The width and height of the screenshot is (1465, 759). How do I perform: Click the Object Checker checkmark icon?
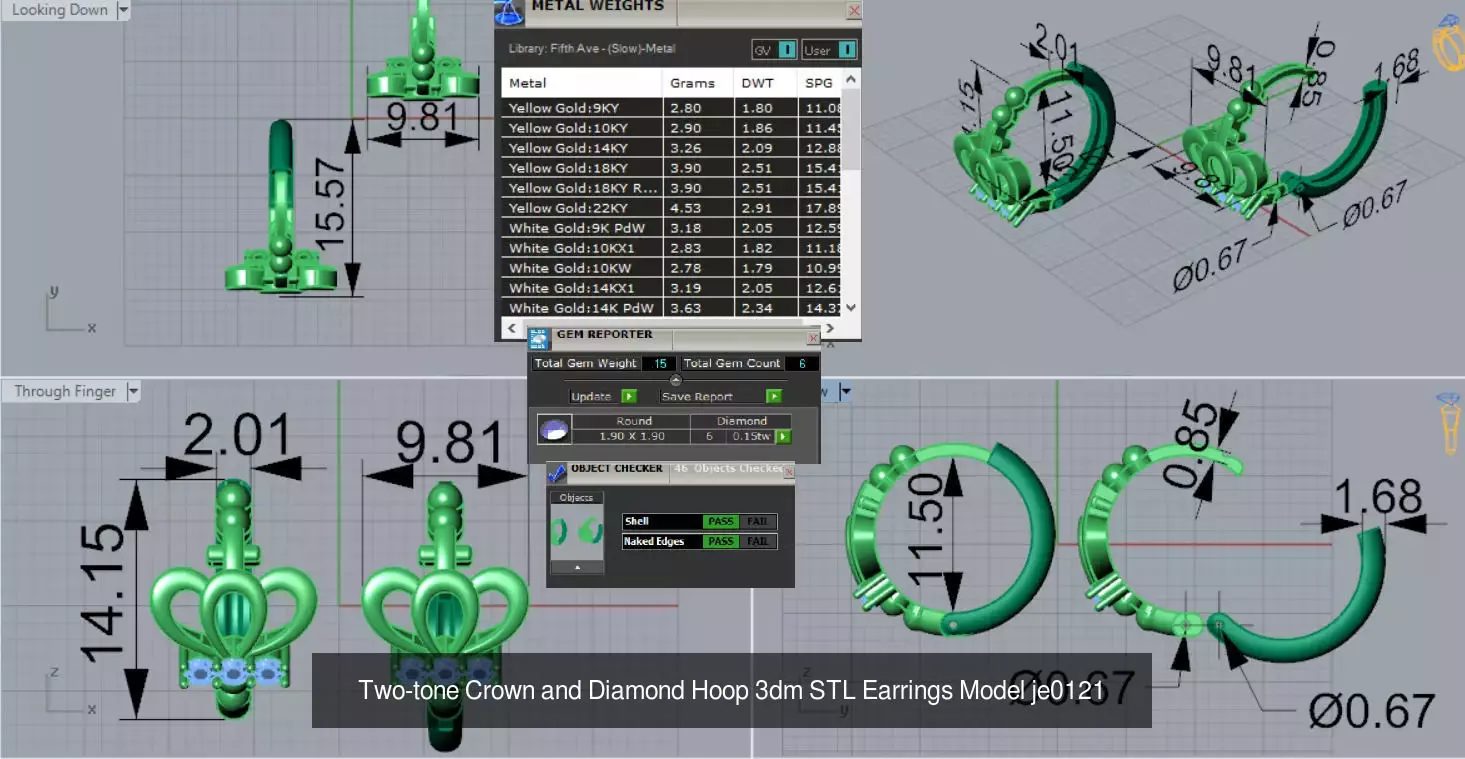557,471
